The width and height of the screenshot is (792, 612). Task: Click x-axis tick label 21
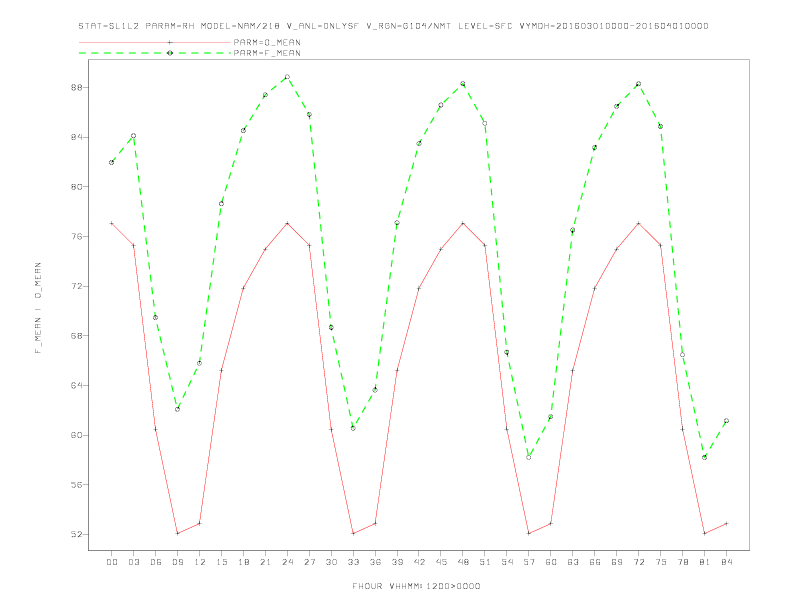tap(265, 562)
